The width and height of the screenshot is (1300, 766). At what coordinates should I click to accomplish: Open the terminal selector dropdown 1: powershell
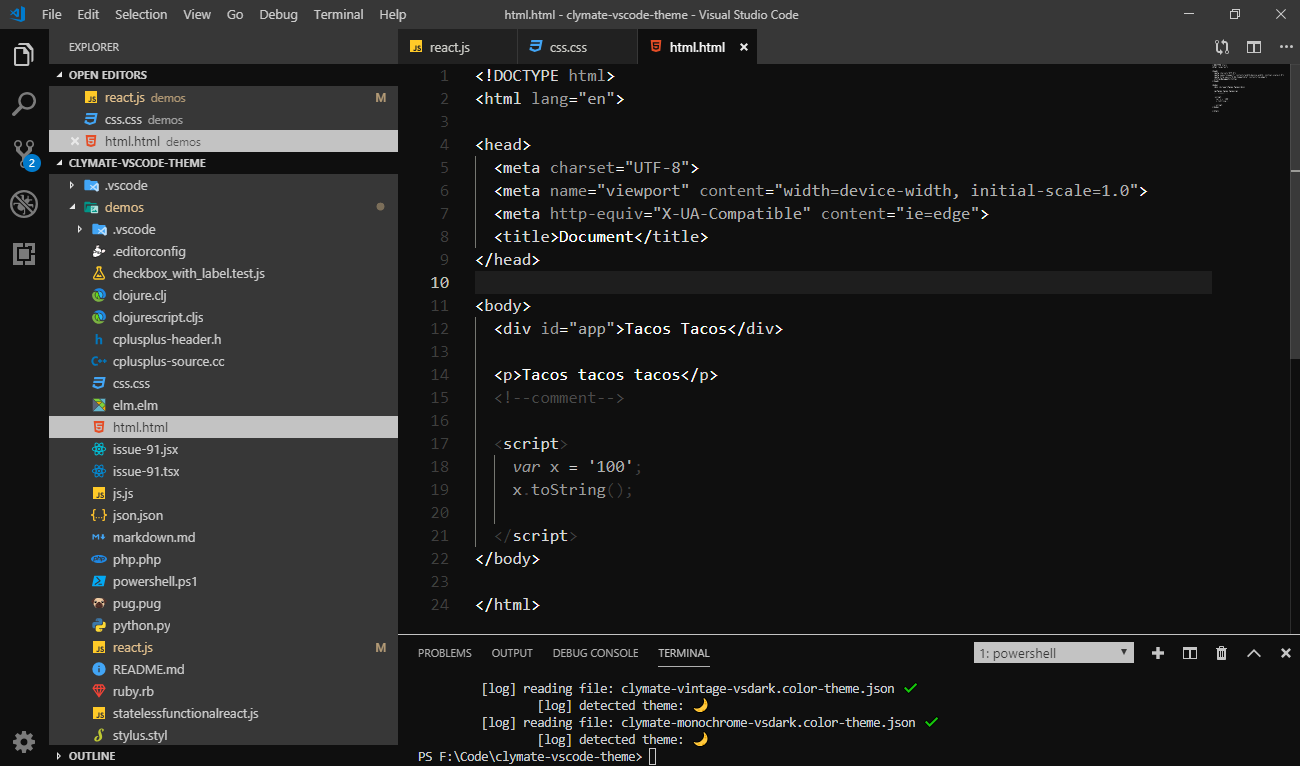(x=1054, y=653)
